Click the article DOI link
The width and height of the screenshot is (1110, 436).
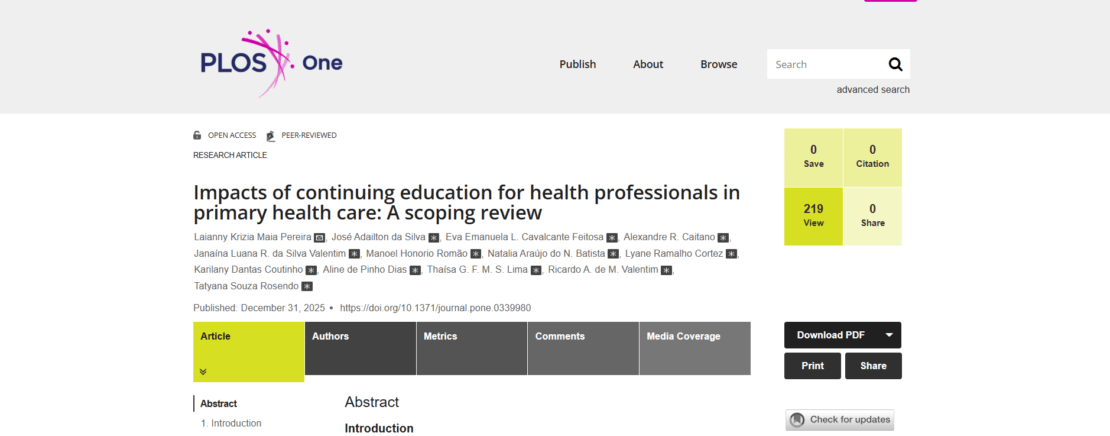coord(435,308)
